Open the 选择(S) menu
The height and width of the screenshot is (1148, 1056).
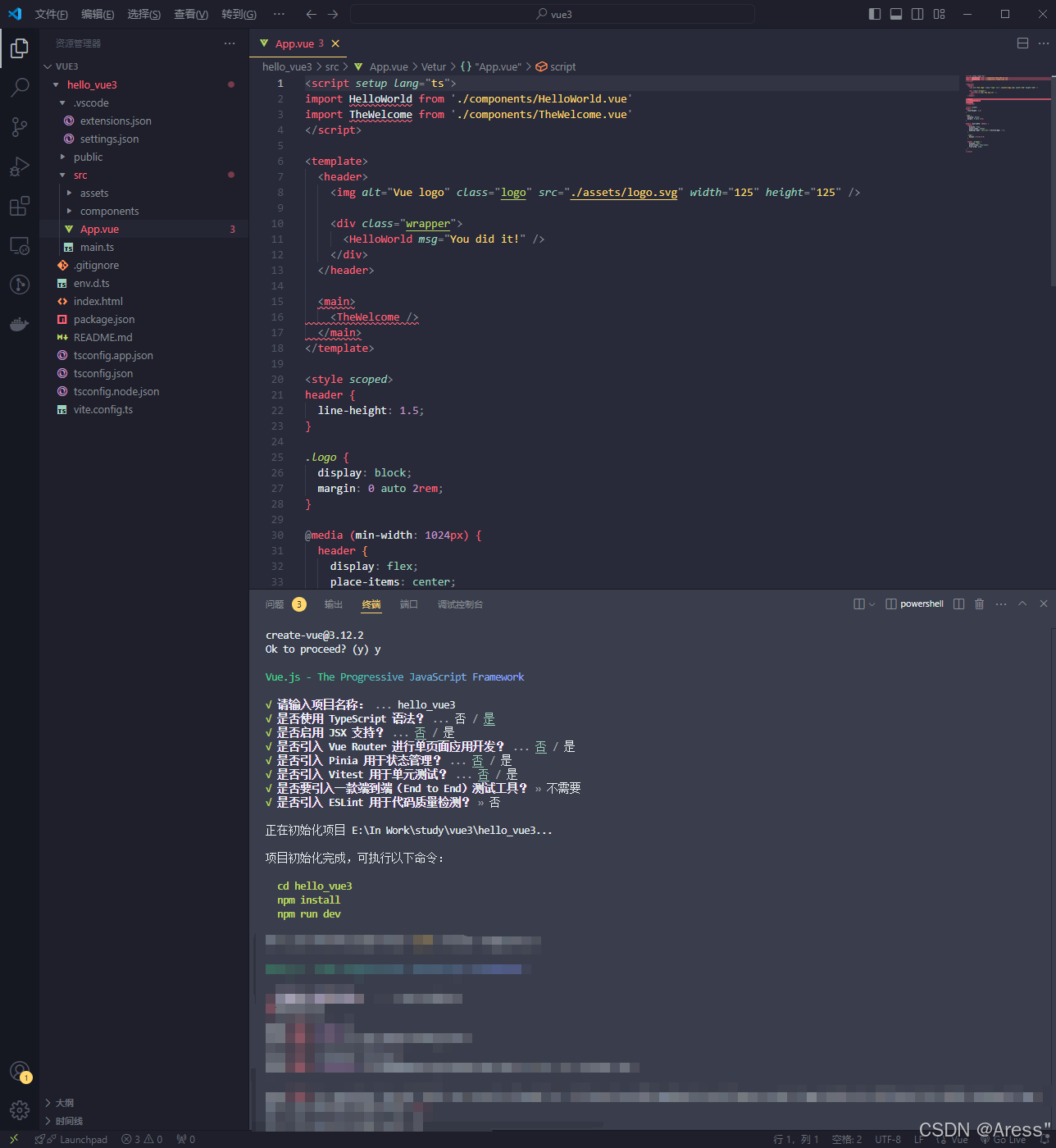[144, 14]
